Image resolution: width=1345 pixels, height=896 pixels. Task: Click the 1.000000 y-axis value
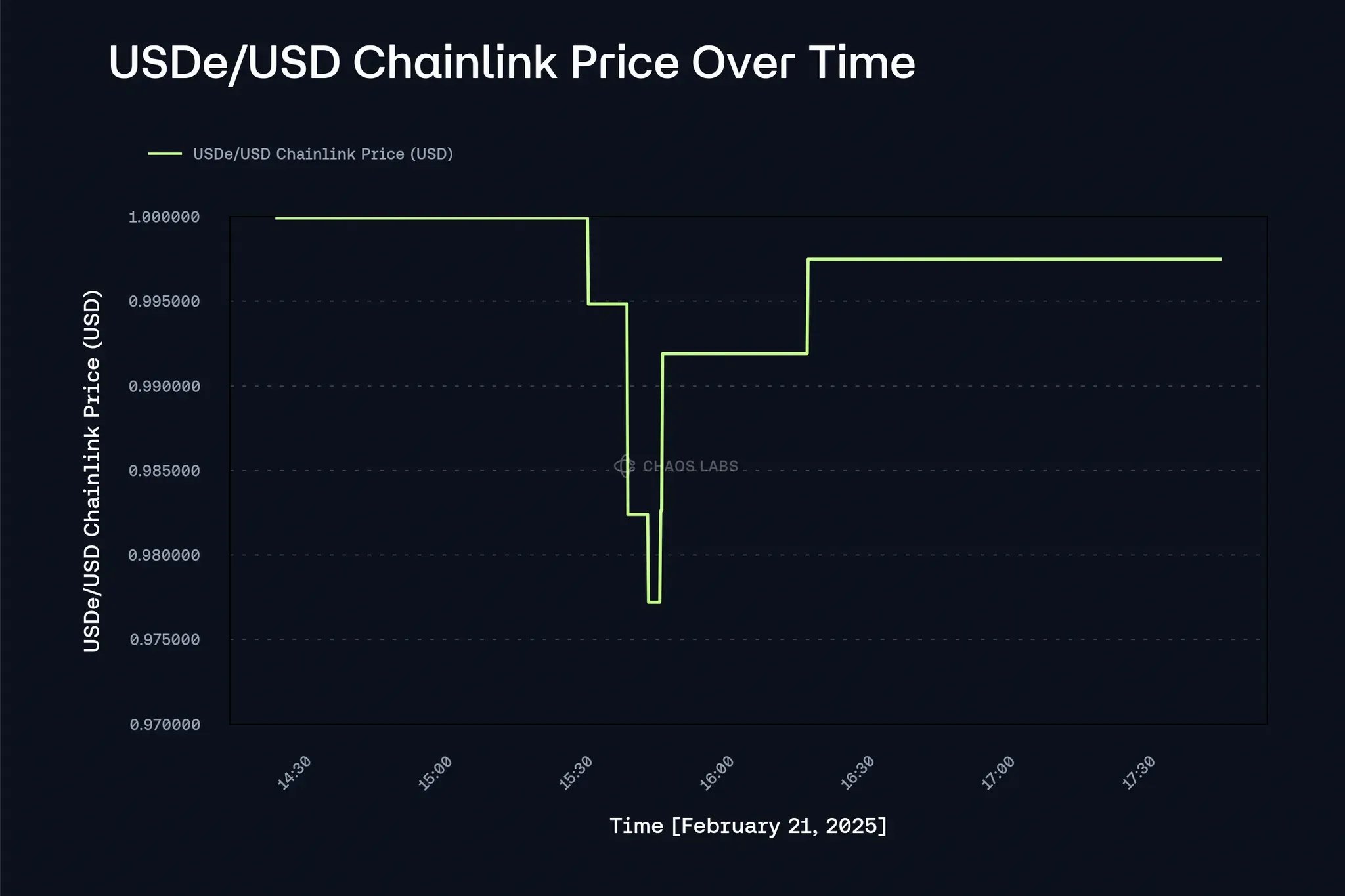(x=164, y=217)
